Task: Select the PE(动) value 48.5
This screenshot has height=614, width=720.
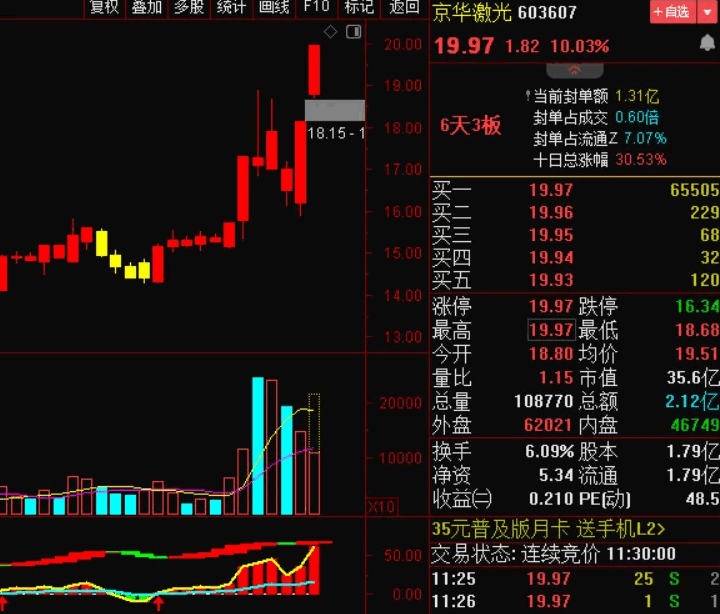Action: pyautogui.click(x=703, y=499)
